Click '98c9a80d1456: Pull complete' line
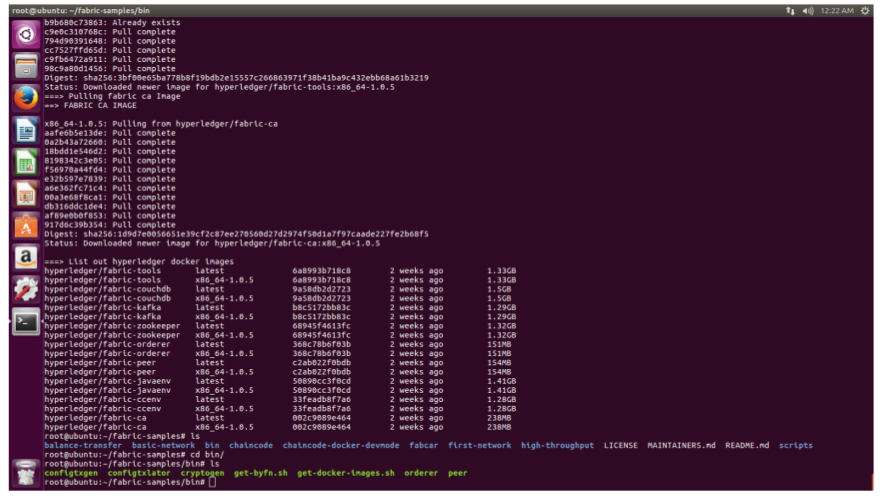This screenshot has height=502, width=884. 110,69
